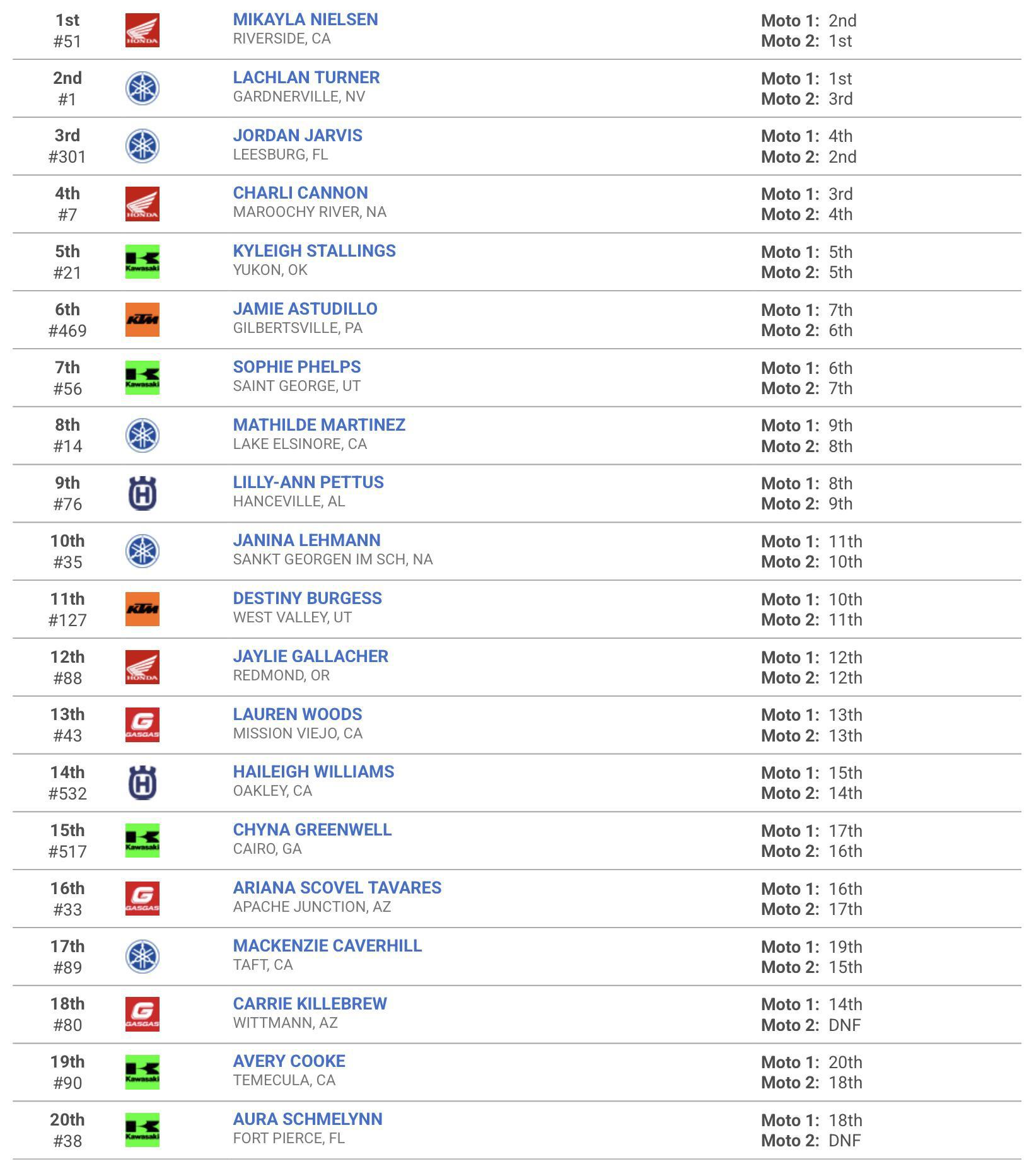Click the KTM logo beside Destiny Burgess

(142, 609)
